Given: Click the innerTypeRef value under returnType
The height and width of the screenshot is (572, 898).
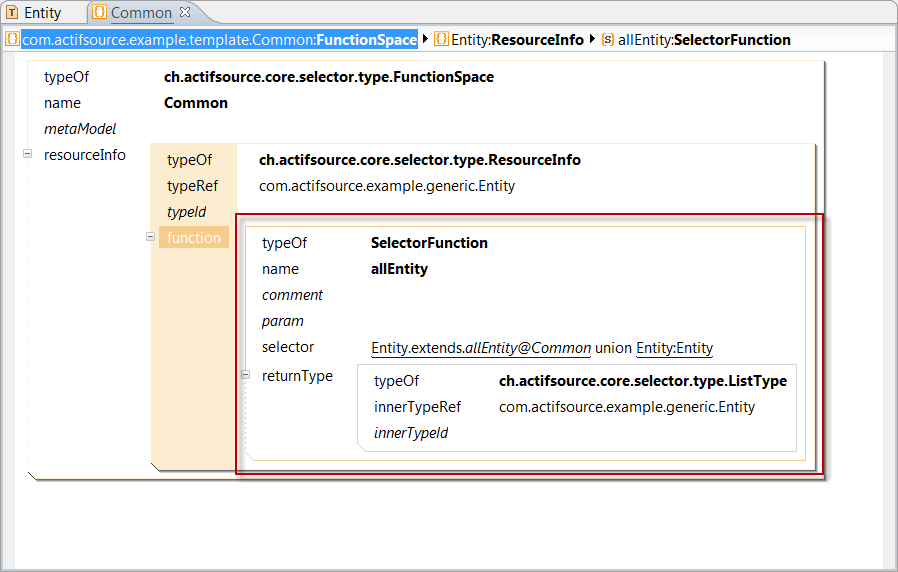Looking at the screenshot, I should [x=626, y=407].
